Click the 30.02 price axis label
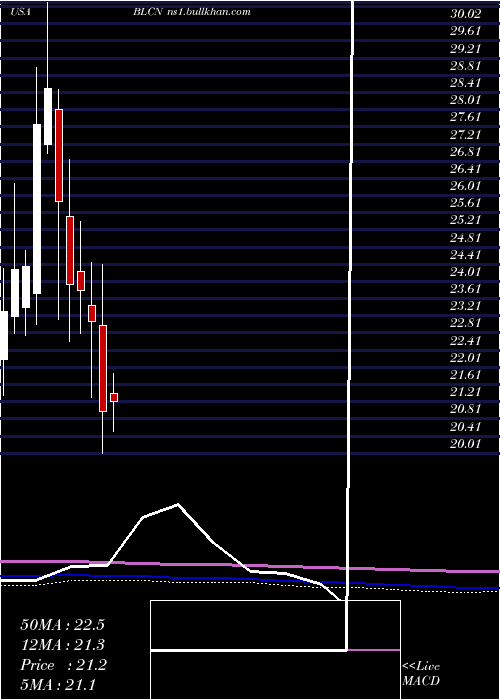The height and width of the screenshot is (700, 500). point(466,14)
